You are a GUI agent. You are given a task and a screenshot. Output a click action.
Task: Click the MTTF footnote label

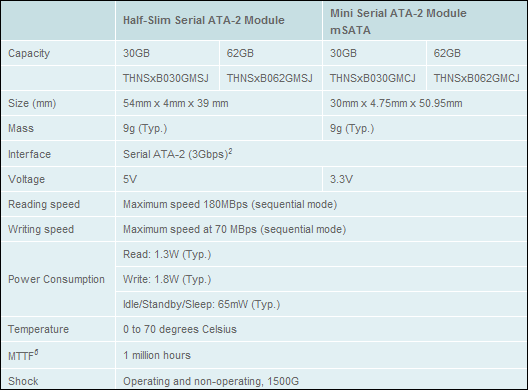pos(23,355)
